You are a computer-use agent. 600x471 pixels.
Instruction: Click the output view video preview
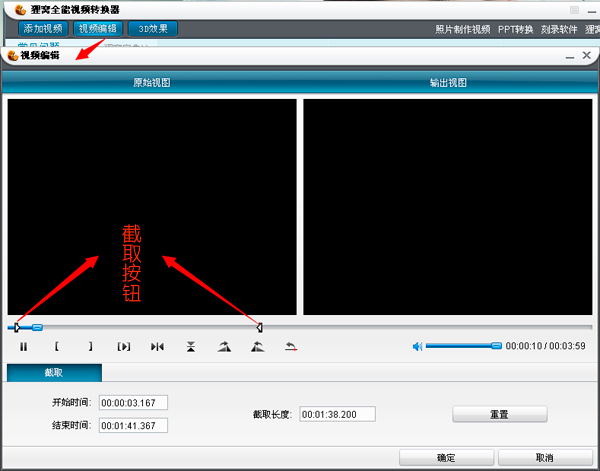(448, 207)
